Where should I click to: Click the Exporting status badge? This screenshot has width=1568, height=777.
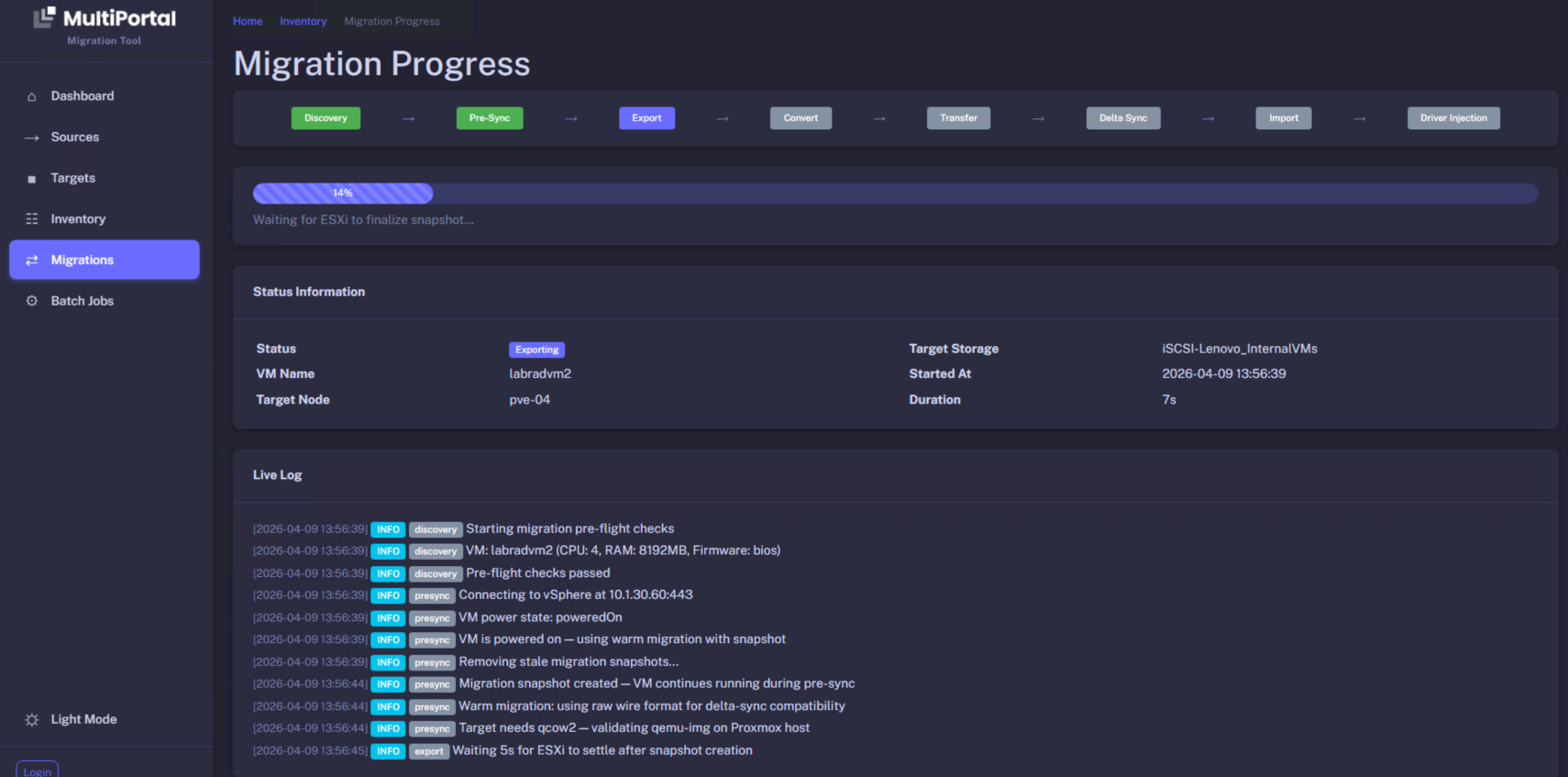(536, 350)
